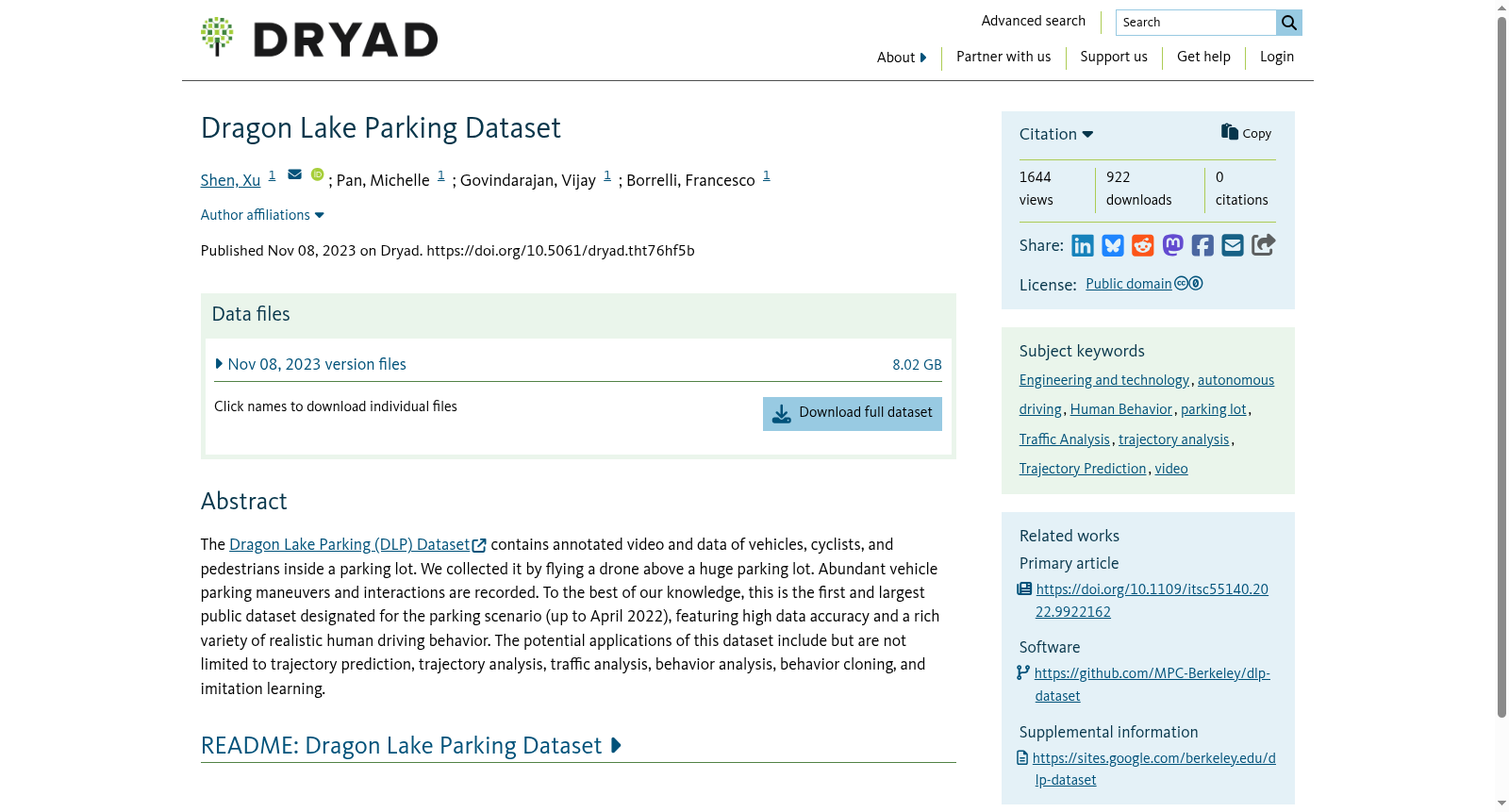Share on LinkedIn
1509x812 pixels.
click(x=1083, y=246)
